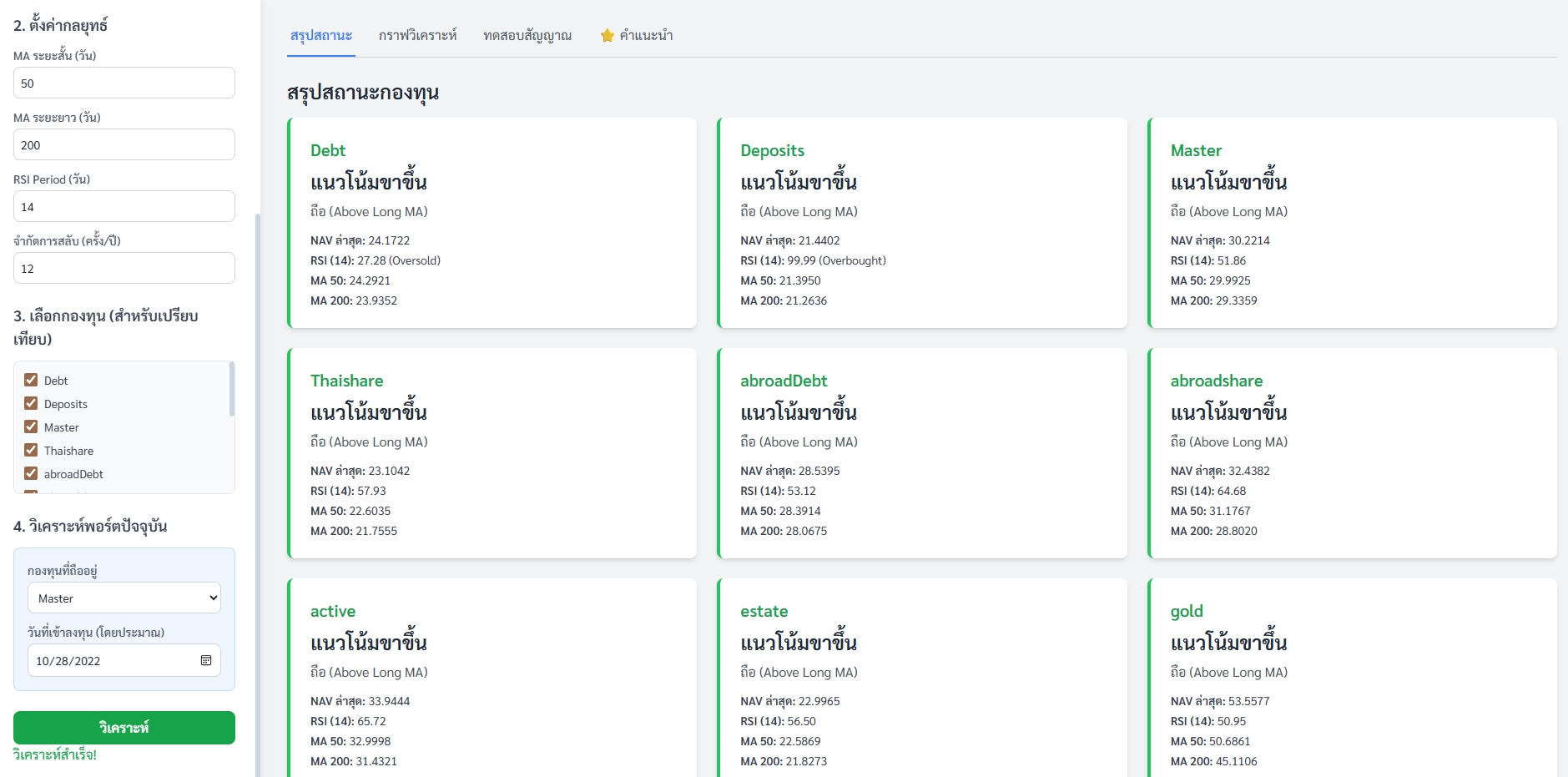Click the switch limit per year field

tap(124, 269)
